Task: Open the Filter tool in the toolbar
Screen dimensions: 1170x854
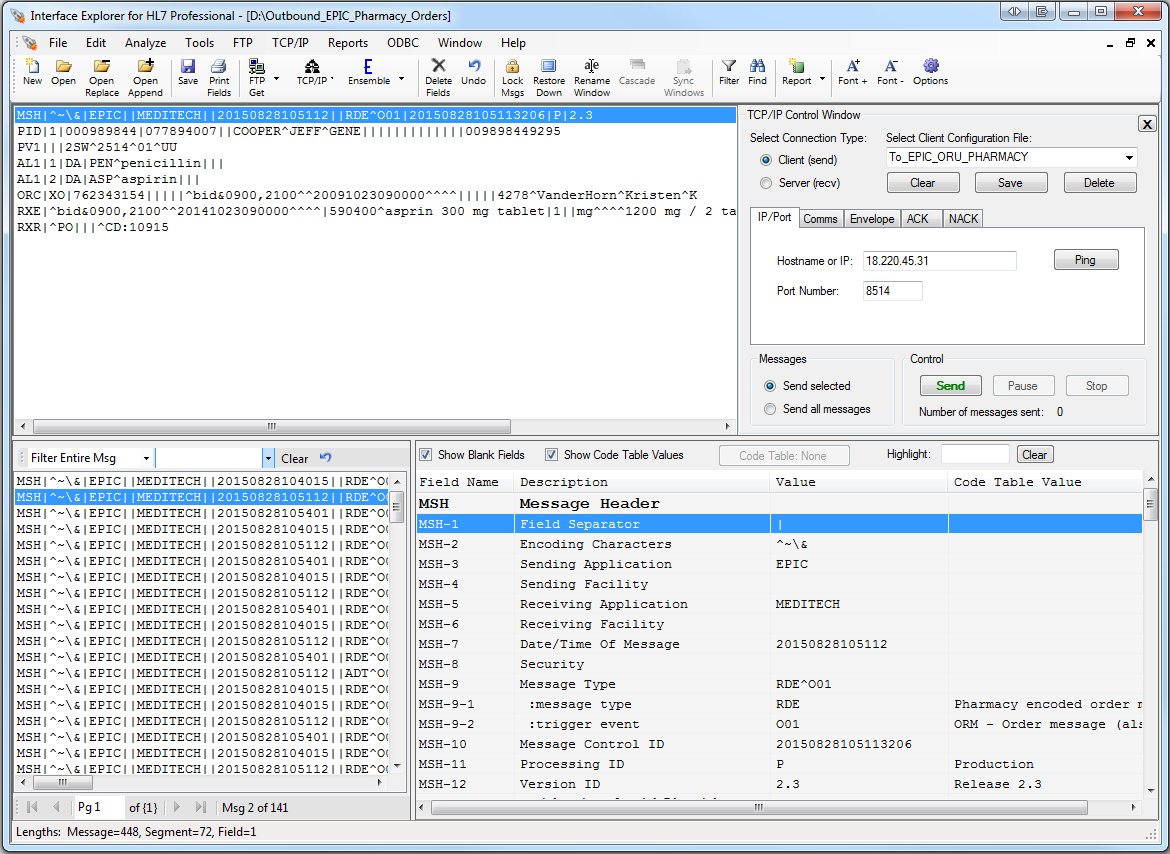Action: [729, 73]
